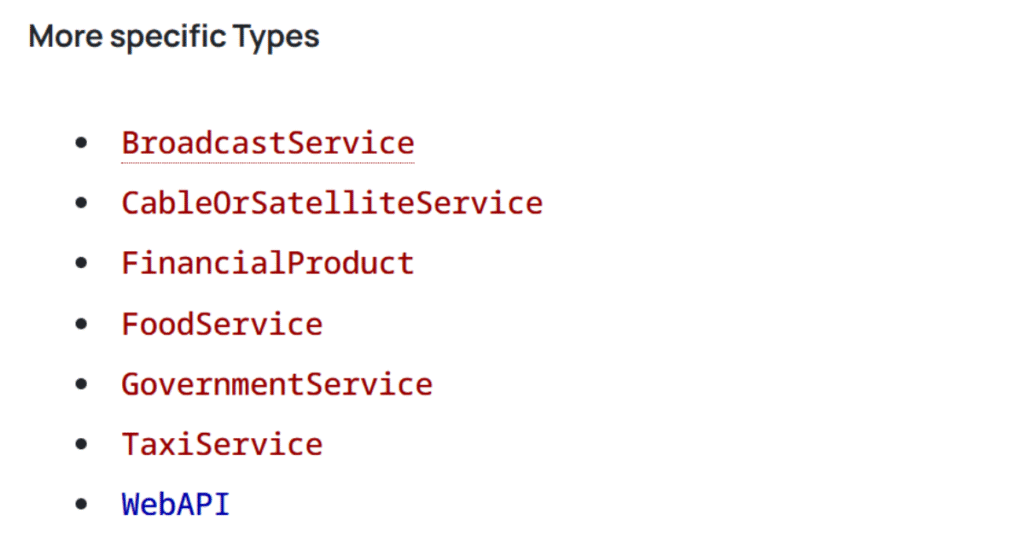Viewport: 1024px width, 555px height.
Task: Open the BroadcastService type link
Action: (267, 143)
